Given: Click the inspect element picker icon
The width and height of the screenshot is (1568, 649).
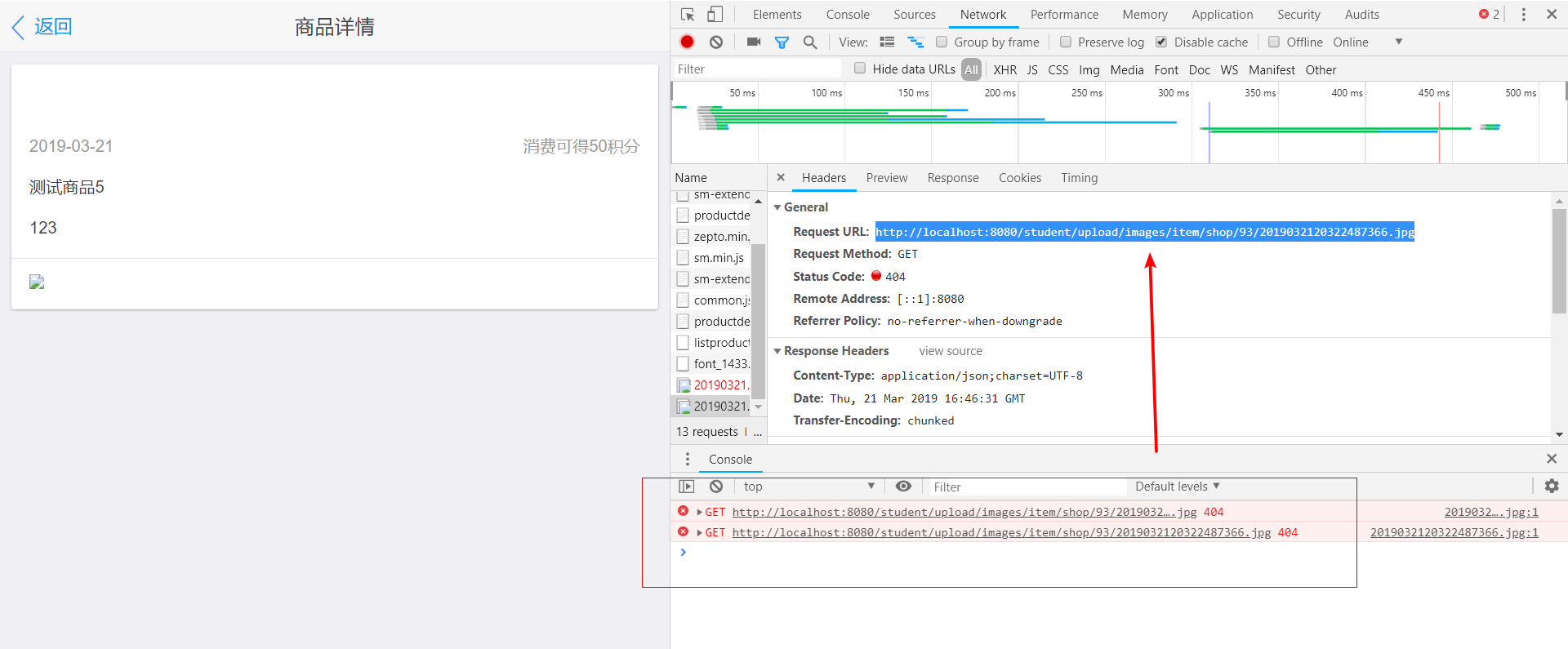Looking at the screenshot, I should pyautogui.click(x=688, y=15).
